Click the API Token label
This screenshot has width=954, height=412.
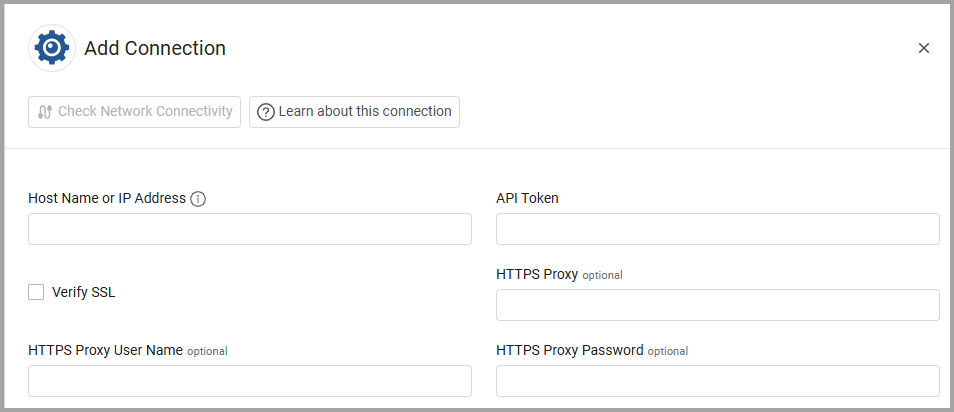527,198
